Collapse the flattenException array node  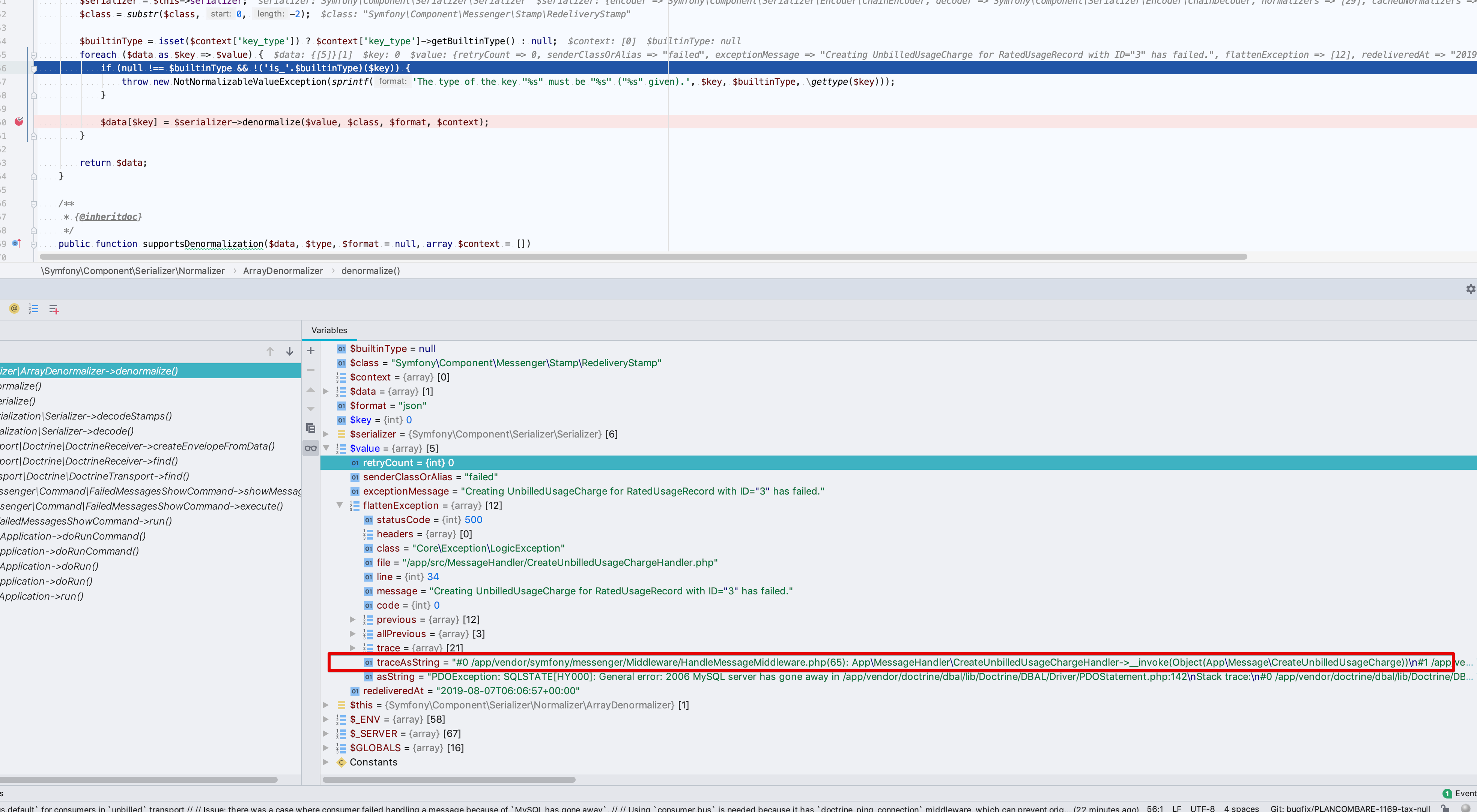click(x=340, y=505)
